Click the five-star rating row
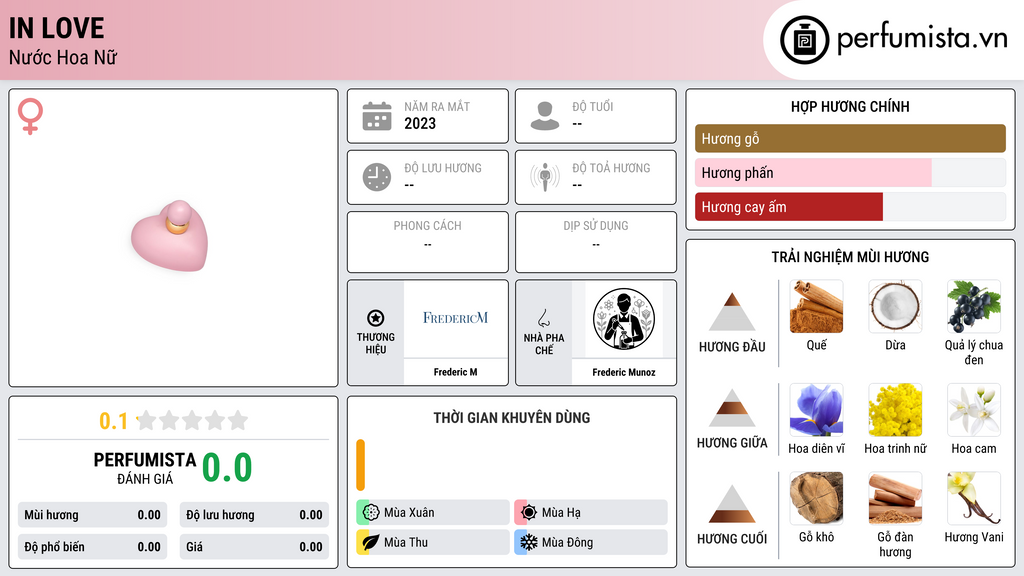 pos(192,420)
